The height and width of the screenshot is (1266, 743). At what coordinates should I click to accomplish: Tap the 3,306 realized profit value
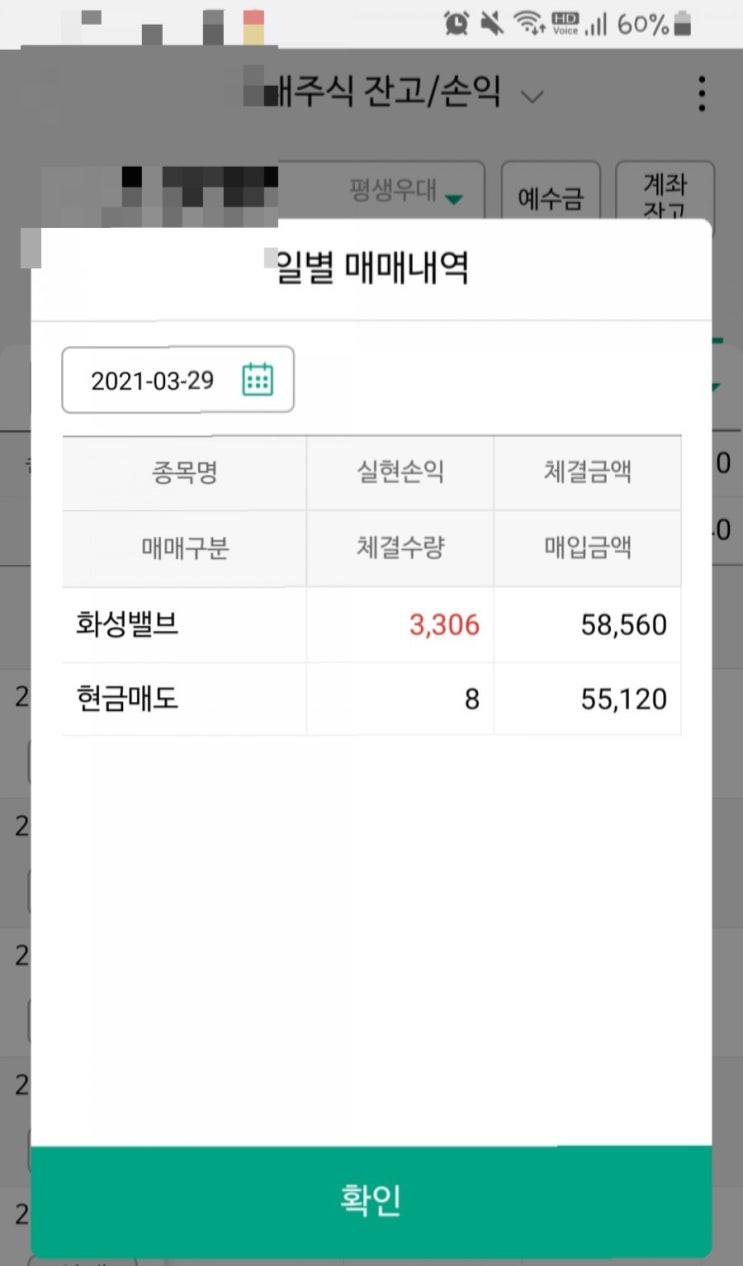click(x=444, y=626)
